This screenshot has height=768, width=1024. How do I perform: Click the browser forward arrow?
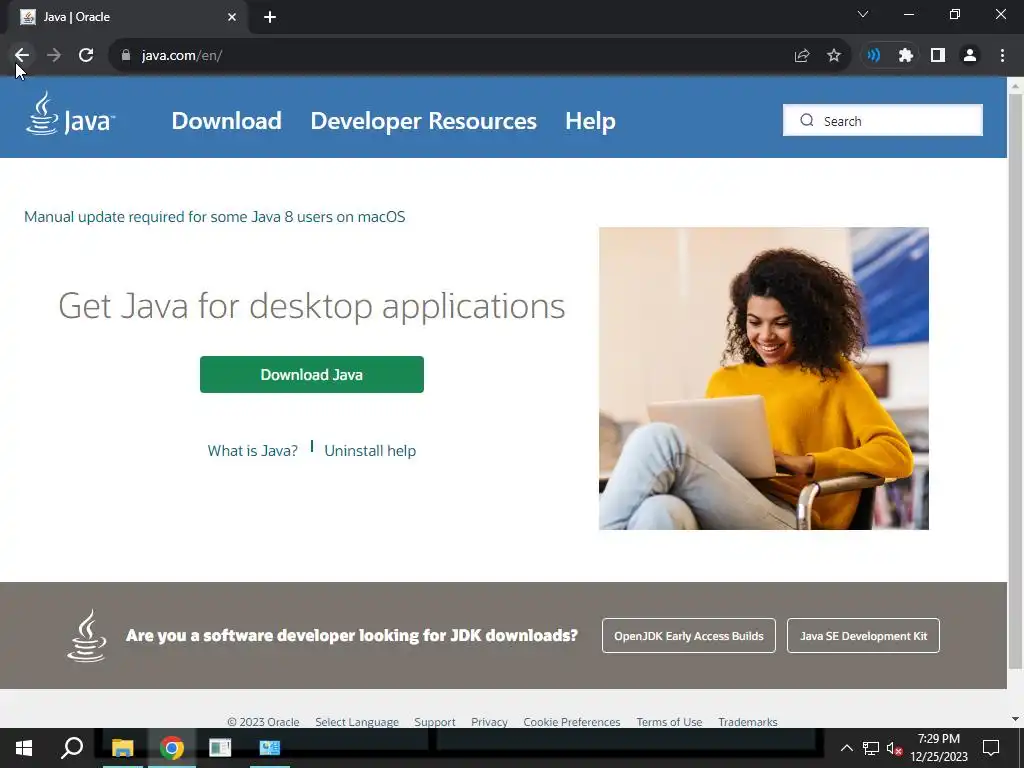click(54, 56)
